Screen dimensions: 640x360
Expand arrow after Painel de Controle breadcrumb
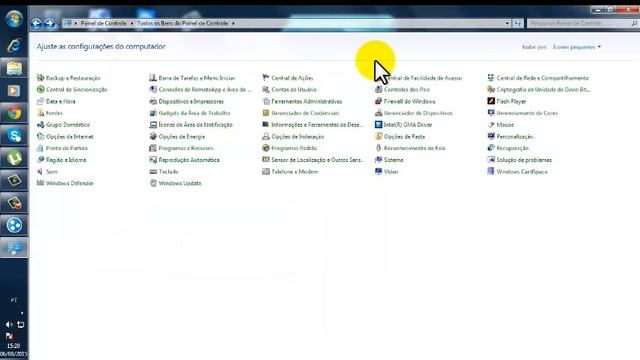click(x=132, y=23)
